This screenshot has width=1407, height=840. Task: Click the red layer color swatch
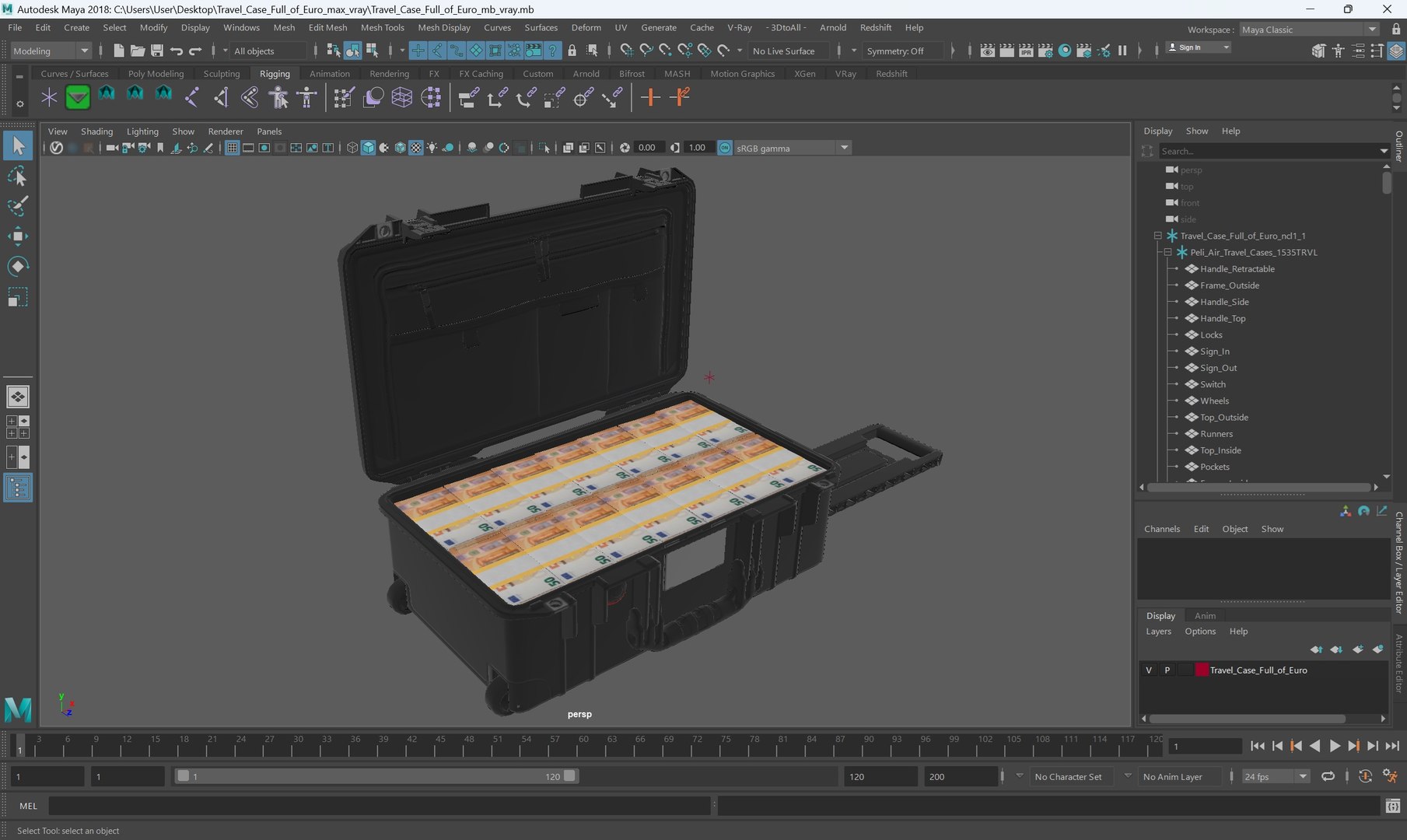pos(1202,670)
